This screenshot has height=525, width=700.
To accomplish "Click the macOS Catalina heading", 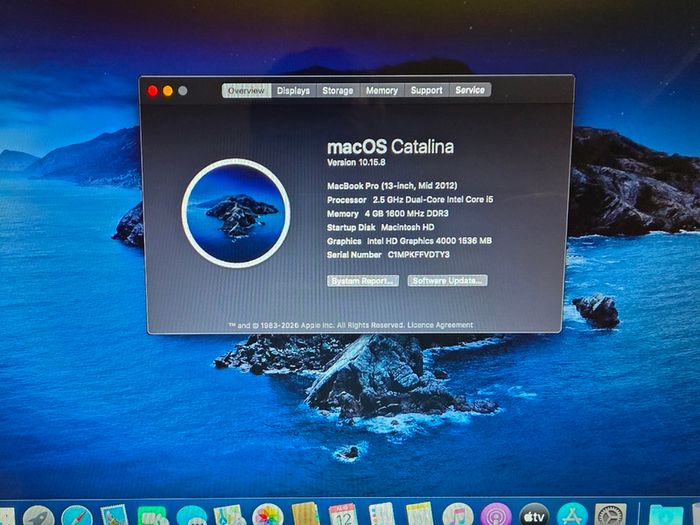I will point(391,147).
